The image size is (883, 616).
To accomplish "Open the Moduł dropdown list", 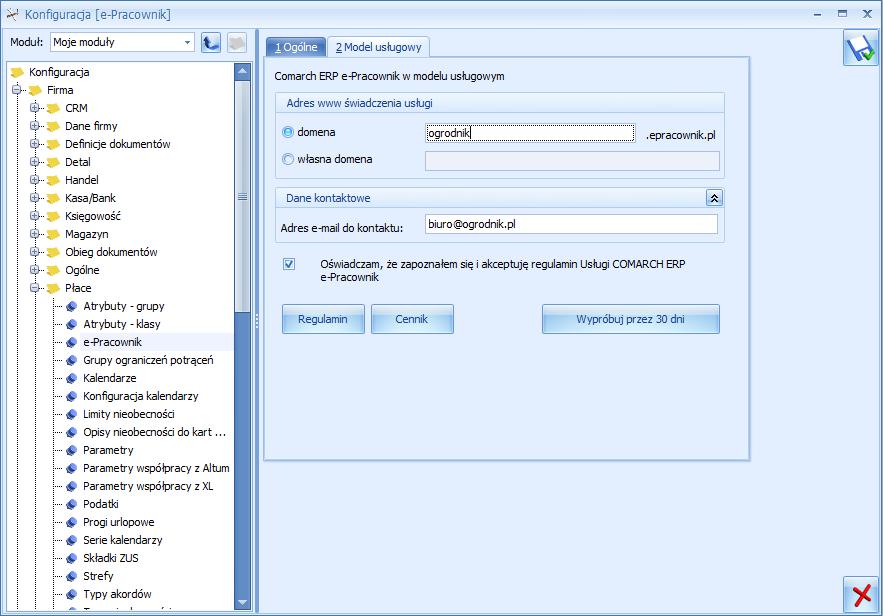I will [x=187, y=42].
